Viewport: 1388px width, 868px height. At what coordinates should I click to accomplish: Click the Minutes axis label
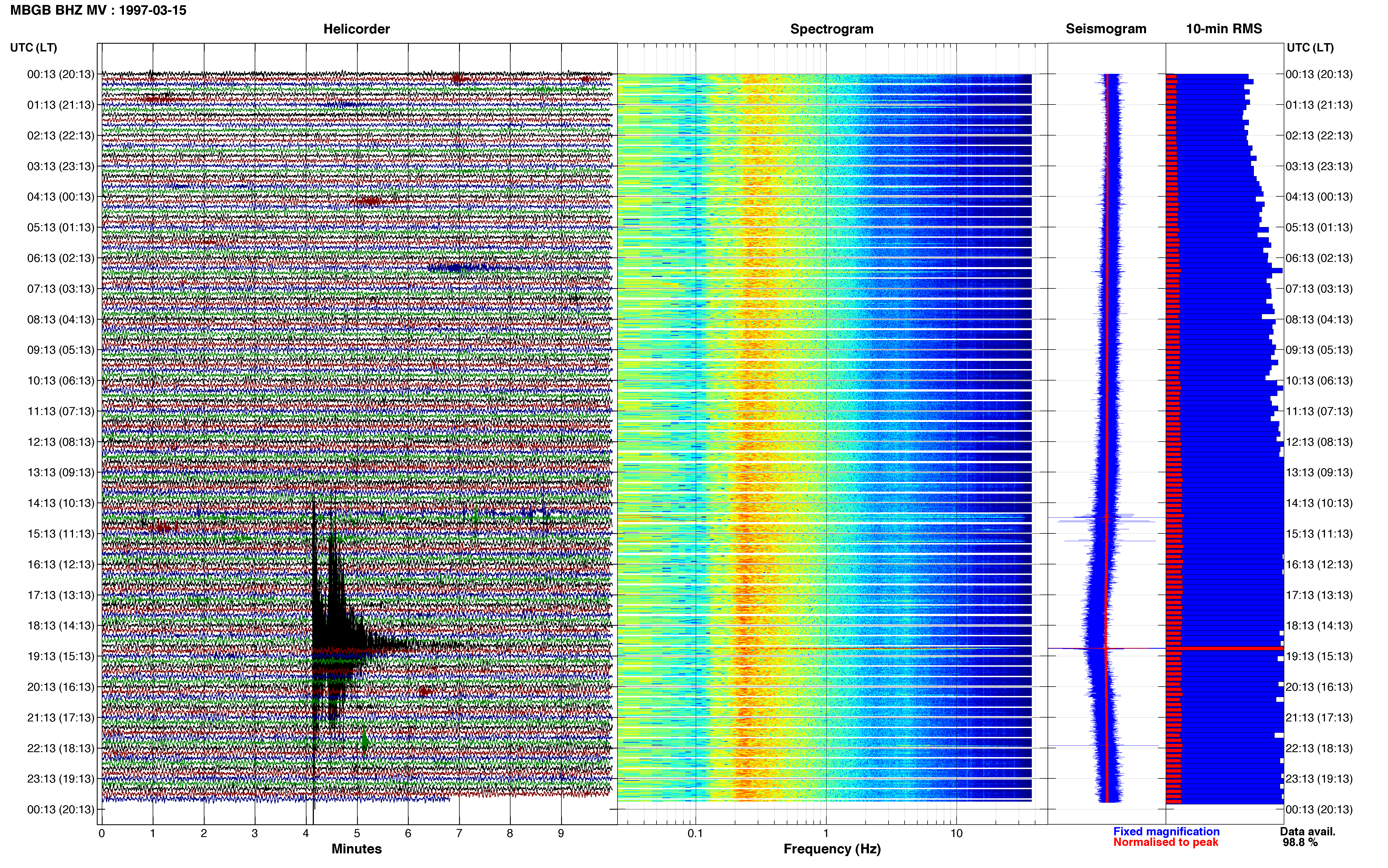(x=356, y=848)
